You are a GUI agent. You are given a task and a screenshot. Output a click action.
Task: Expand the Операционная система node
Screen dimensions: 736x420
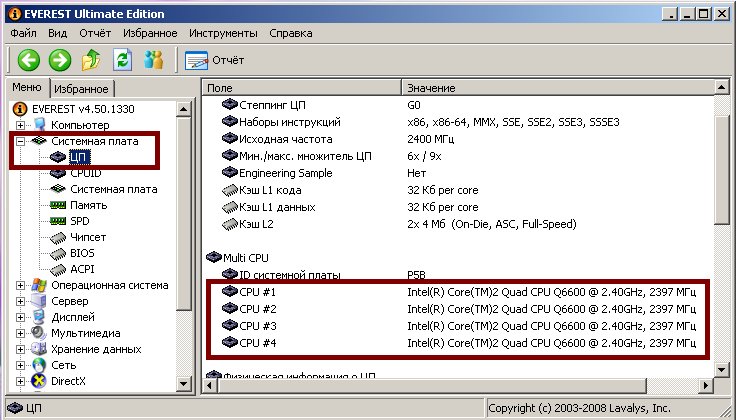[20, 285]
